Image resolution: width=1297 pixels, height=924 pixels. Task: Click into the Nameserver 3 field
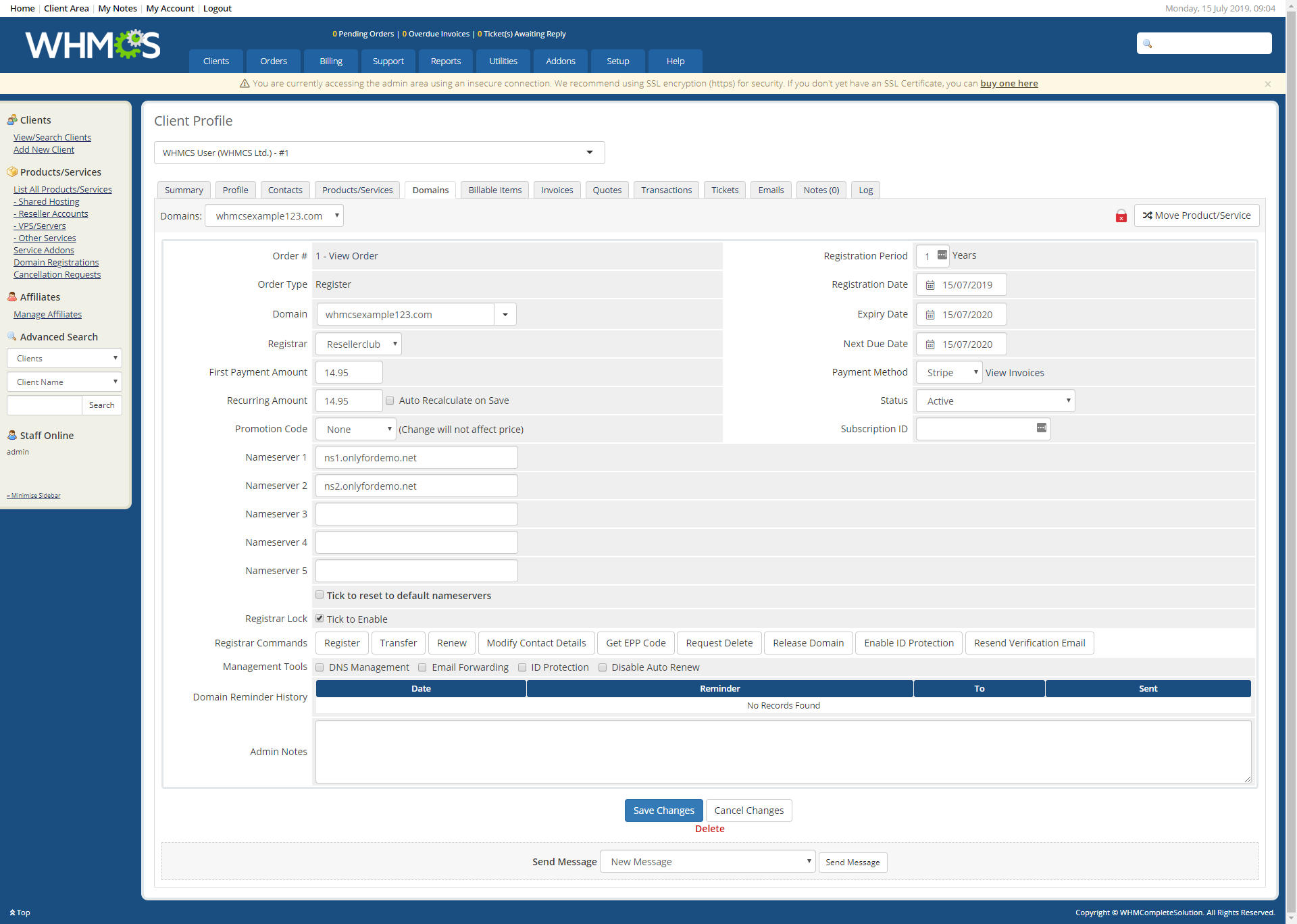tap(417, 515)
